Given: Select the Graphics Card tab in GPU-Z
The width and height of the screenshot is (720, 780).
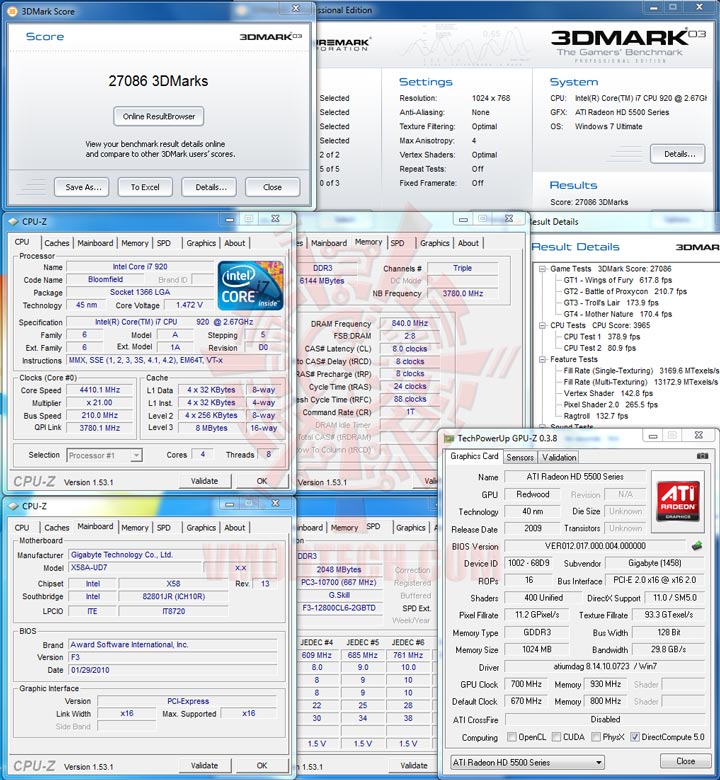Looking at the screenshot, I should pos(474,456).
